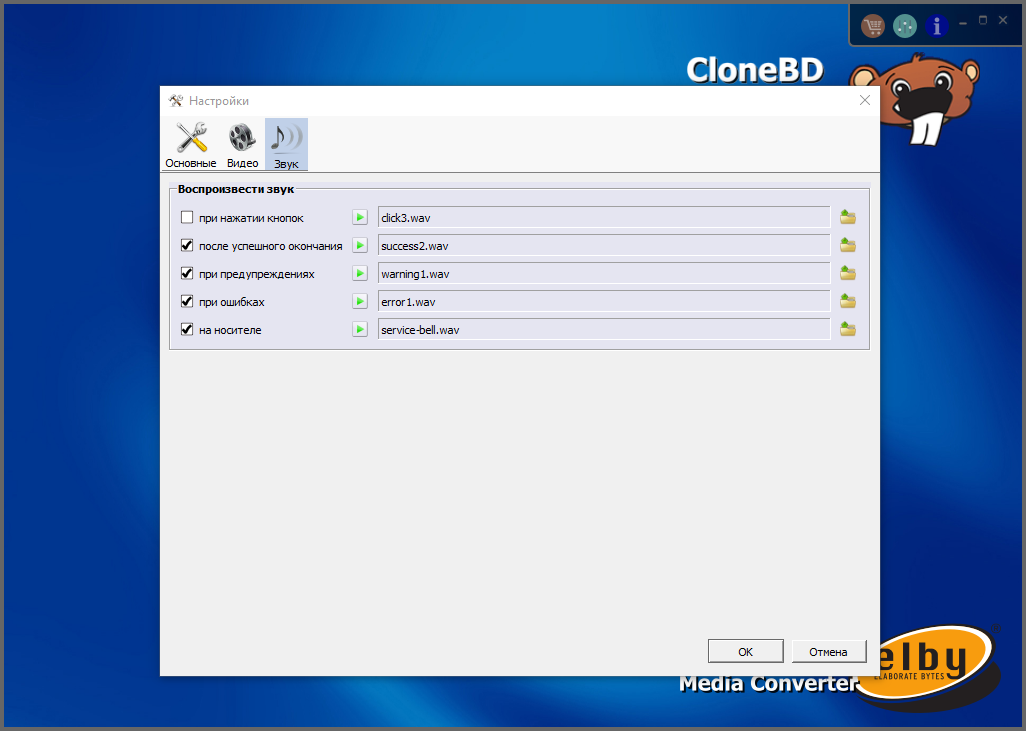Play the service-bell.wav sound preview
Screen dimensions: 1026x731
[x=360, y=330]
